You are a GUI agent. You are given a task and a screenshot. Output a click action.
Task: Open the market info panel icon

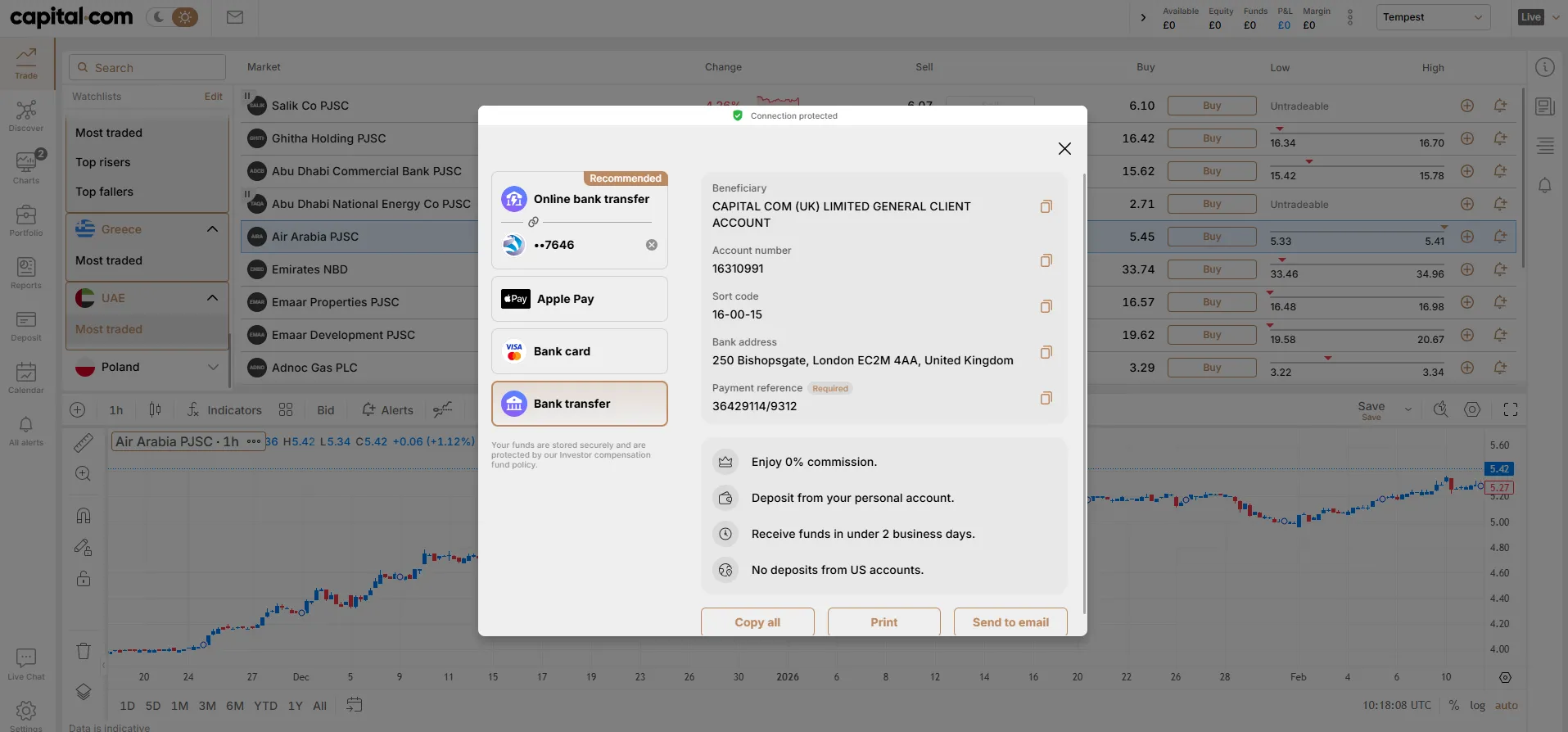coord(1545,67)
